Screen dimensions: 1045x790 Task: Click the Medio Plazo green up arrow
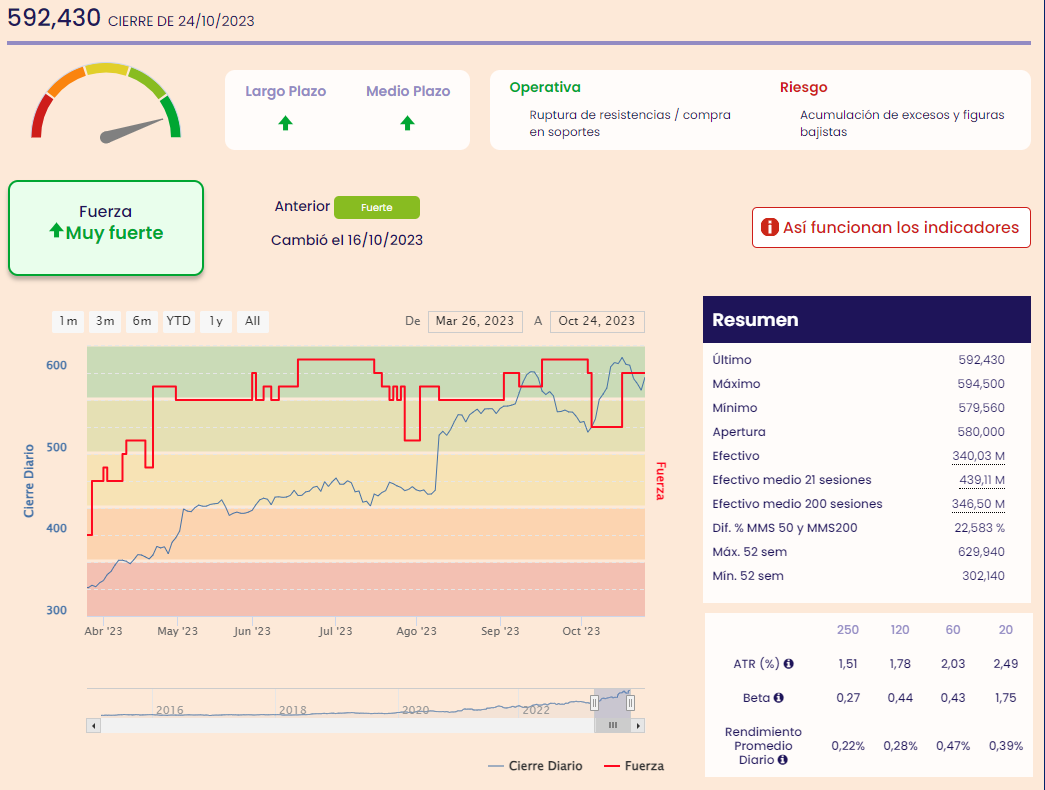pos(407,123)
